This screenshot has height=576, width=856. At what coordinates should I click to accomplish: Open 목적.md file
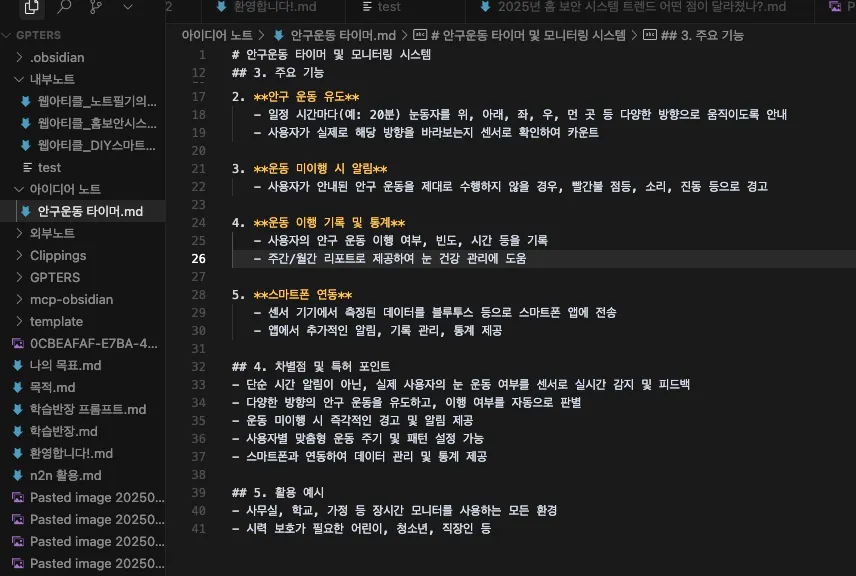coord(52,387)
